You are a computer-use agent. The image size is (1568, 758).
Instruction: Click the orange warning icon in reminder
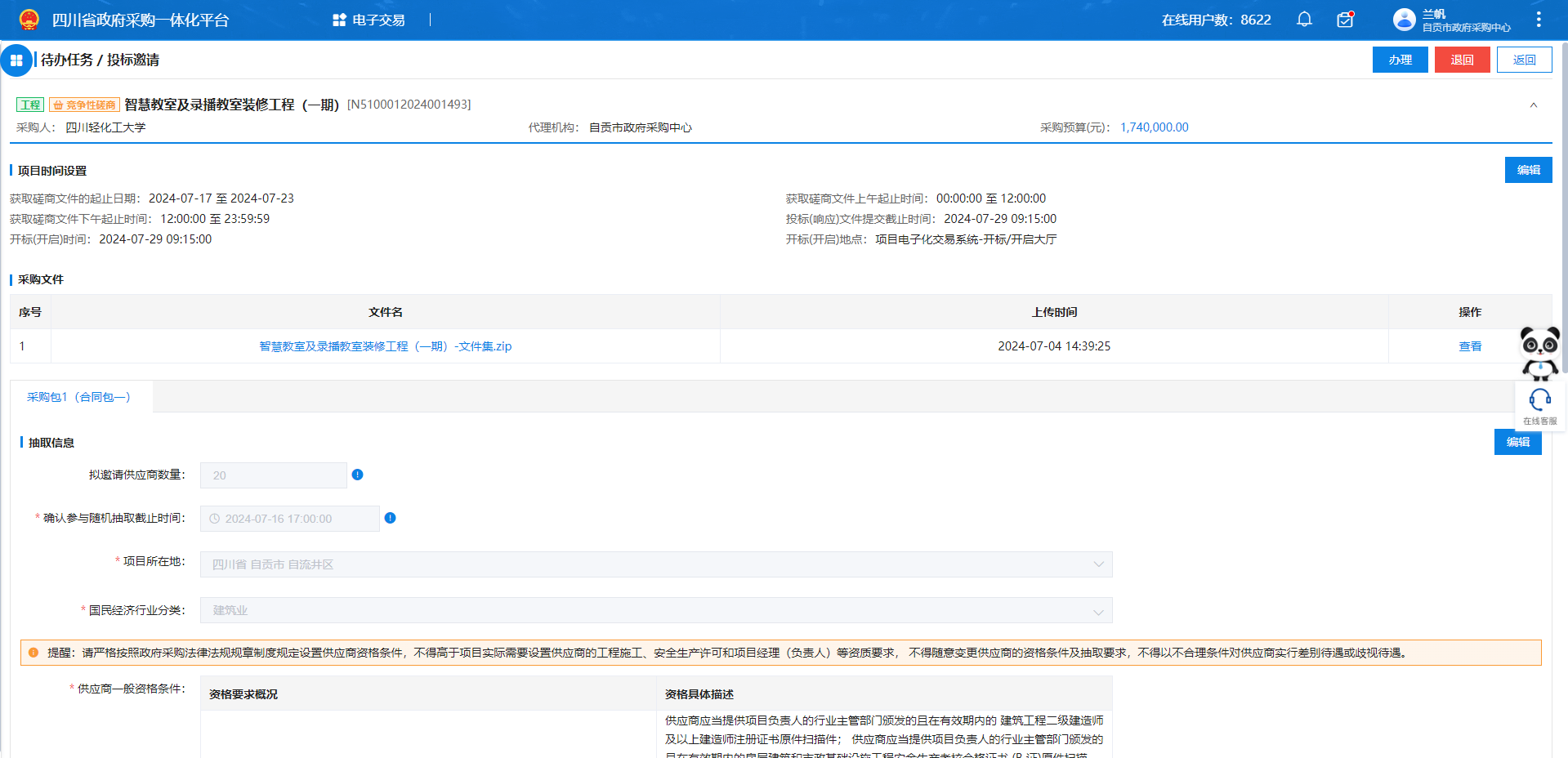(x=34, y=653)
